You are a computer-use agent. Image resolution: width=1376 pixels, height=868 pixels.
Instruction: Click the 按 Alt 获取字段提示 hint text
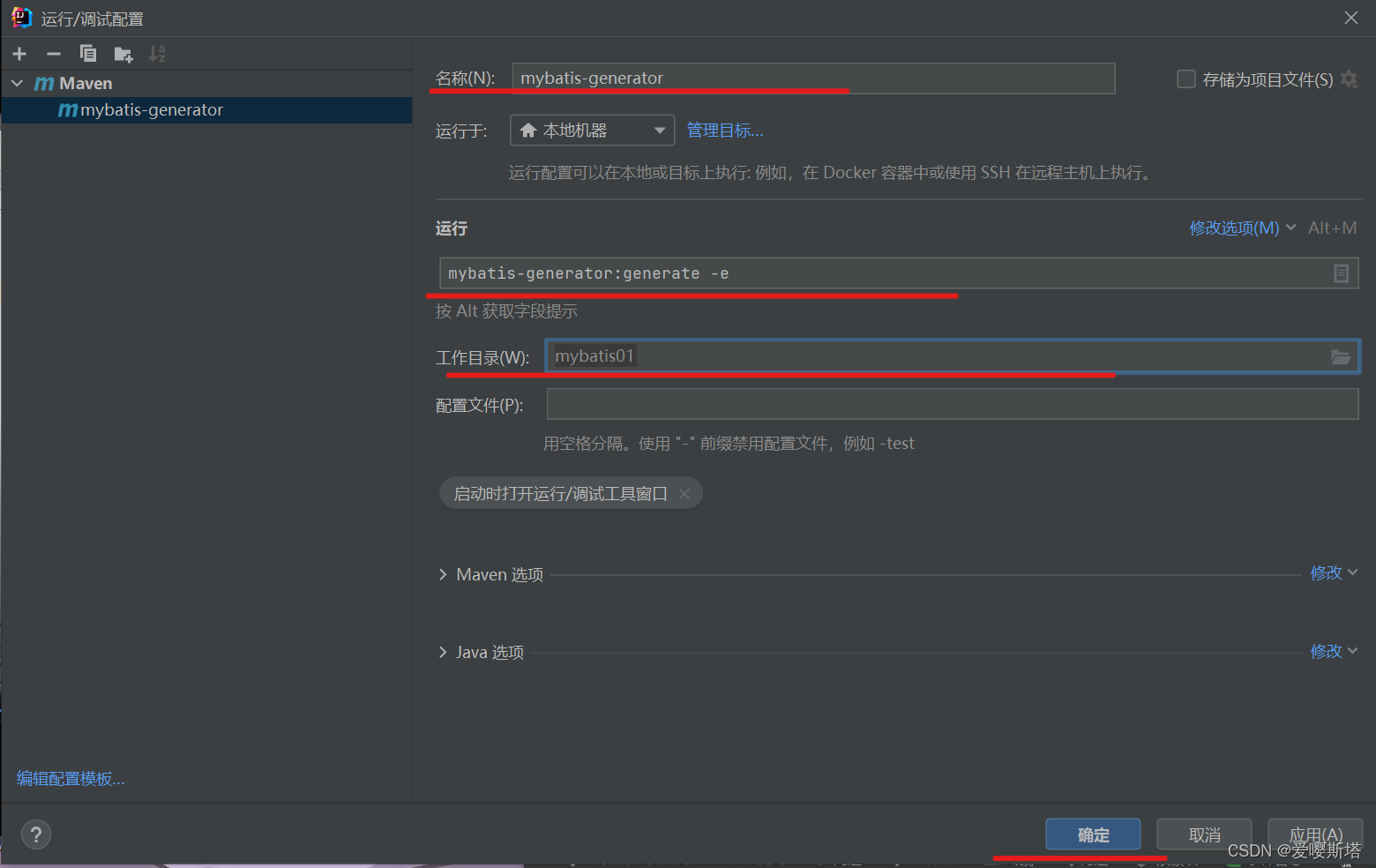506,311
